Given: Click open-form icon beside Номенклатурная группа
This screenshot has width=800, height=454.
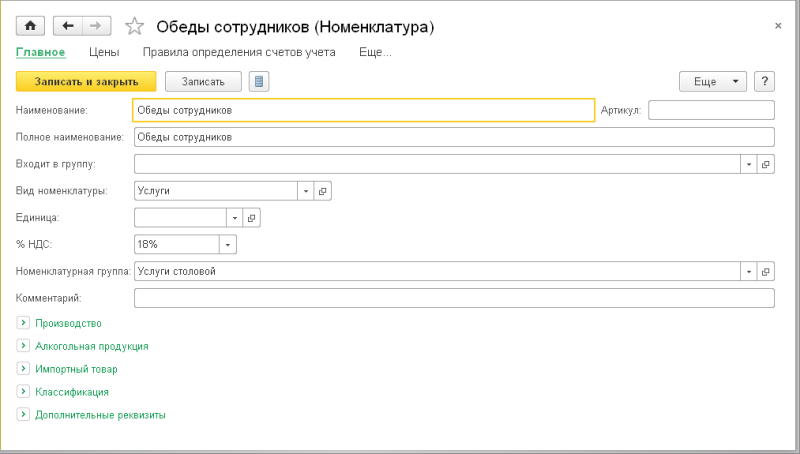Looking at the screenshot, I should [x=766, y=271].
